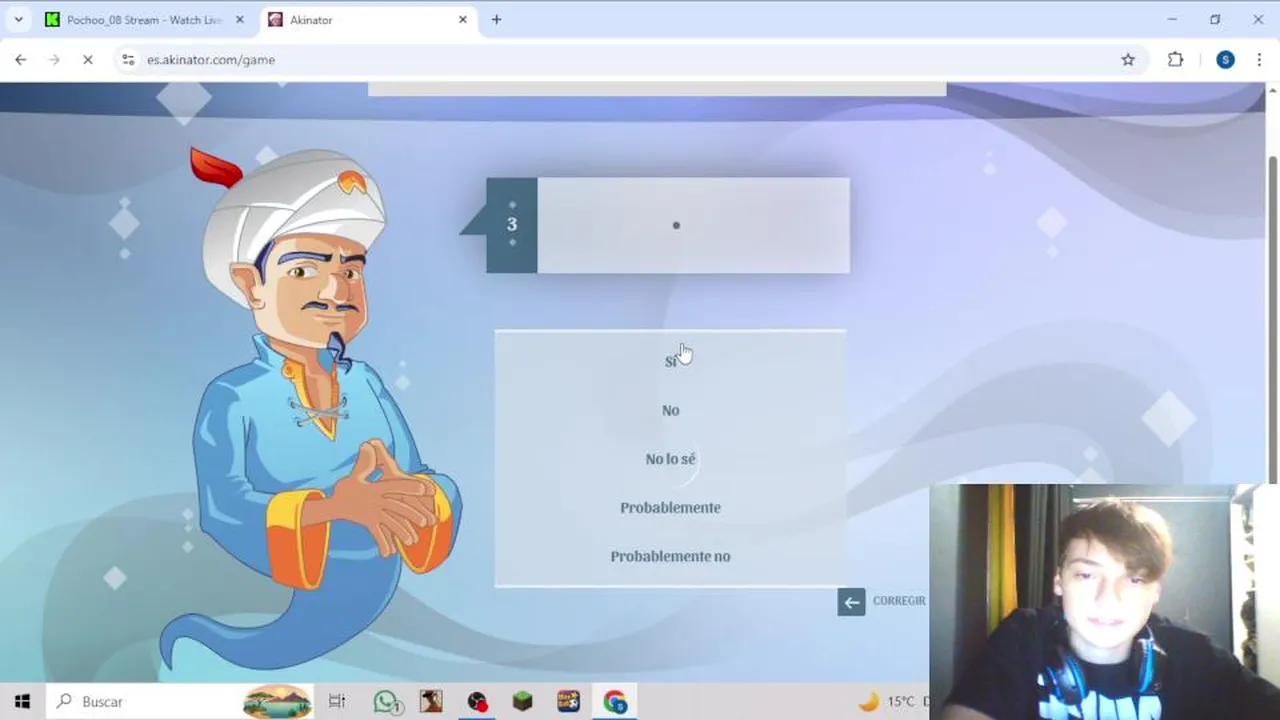The height and width of the screenshot is (720, 1280).
Task: Close the Akinator tab
Action: click(462, 20)
